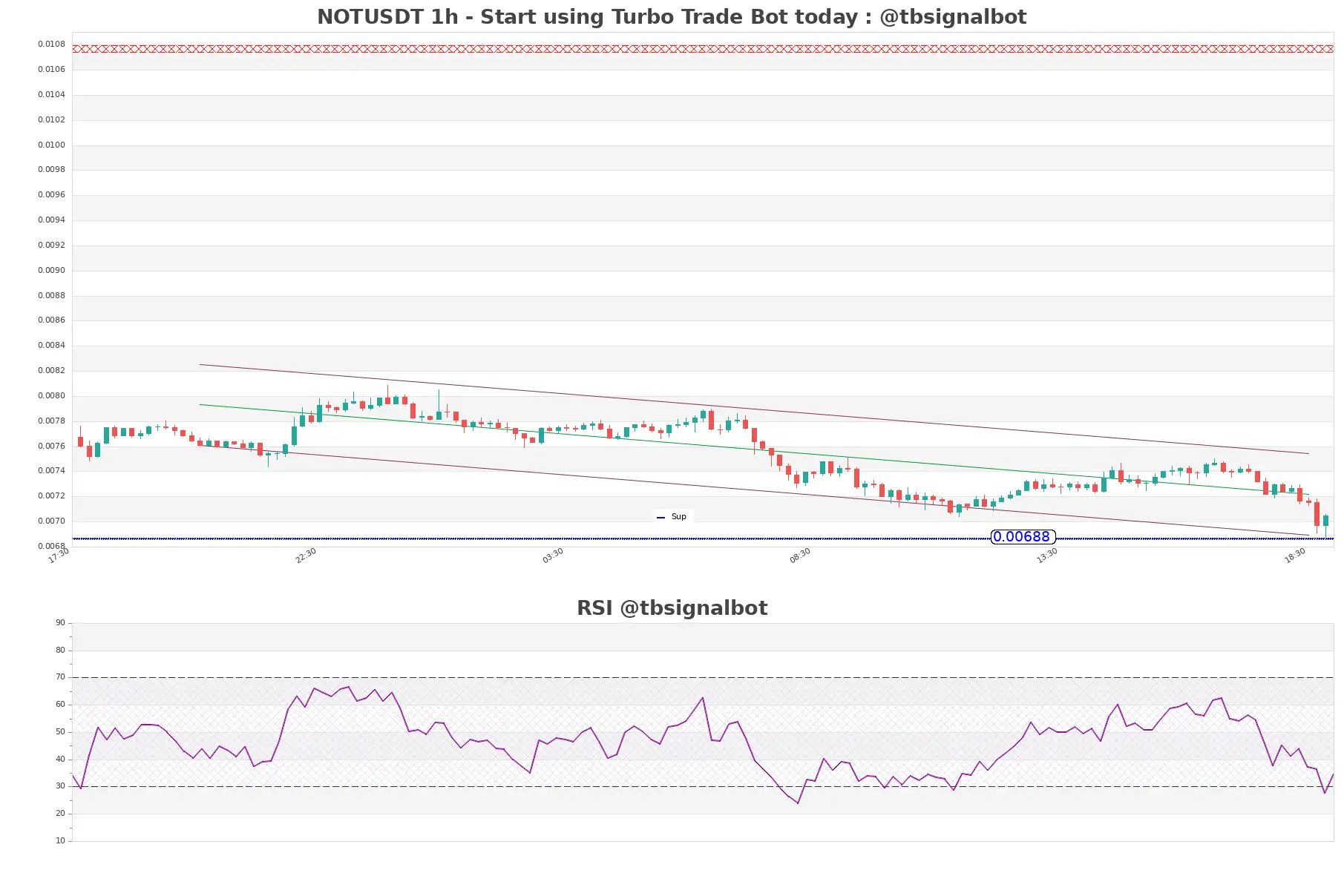The height and width of the screenshot is (896, 1344).
Task: Click the RSI 90 axis label
Action: (x=60, y=622)
